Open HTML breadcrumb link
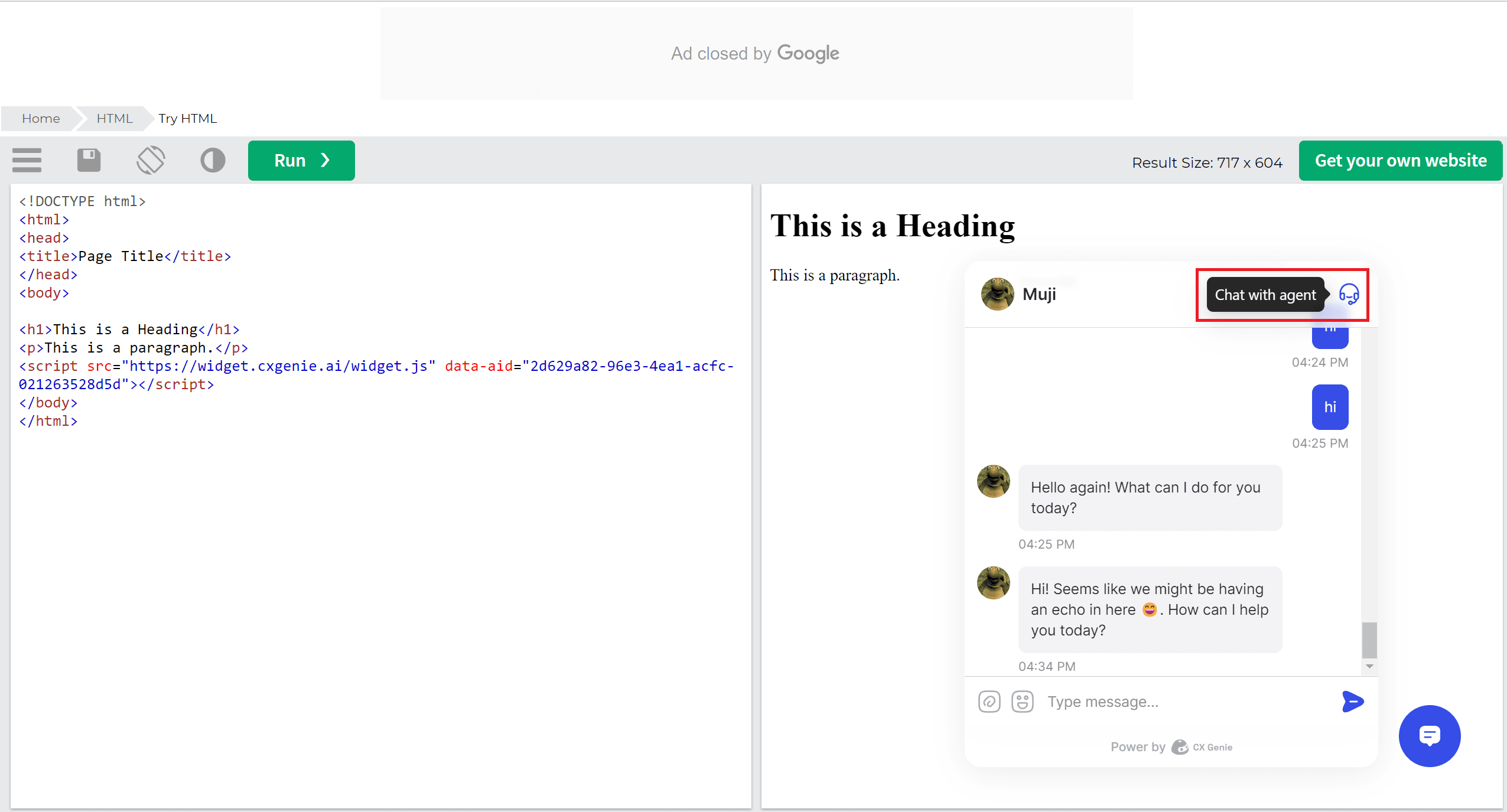1507x812 pixels. (x=115, y=118)
